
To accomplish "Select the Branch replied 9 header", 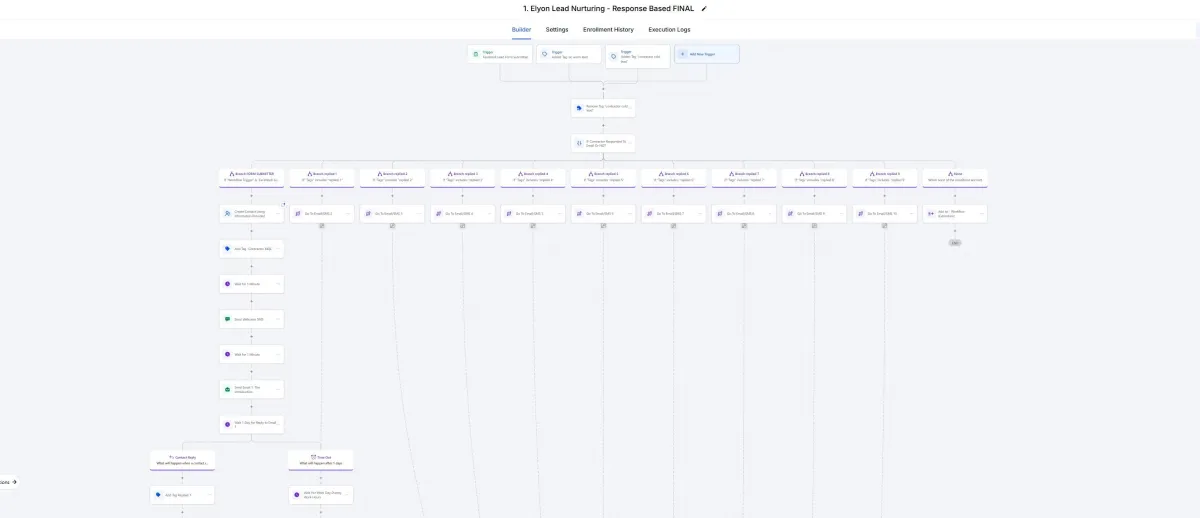I will point(885,176).
